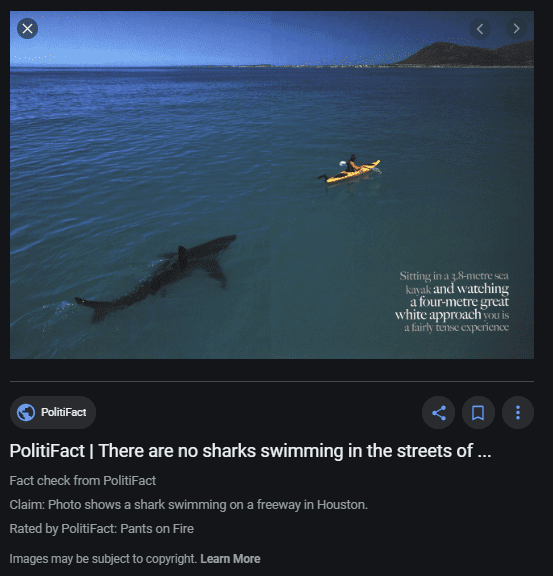Share this PolitiFact image result

439,413
